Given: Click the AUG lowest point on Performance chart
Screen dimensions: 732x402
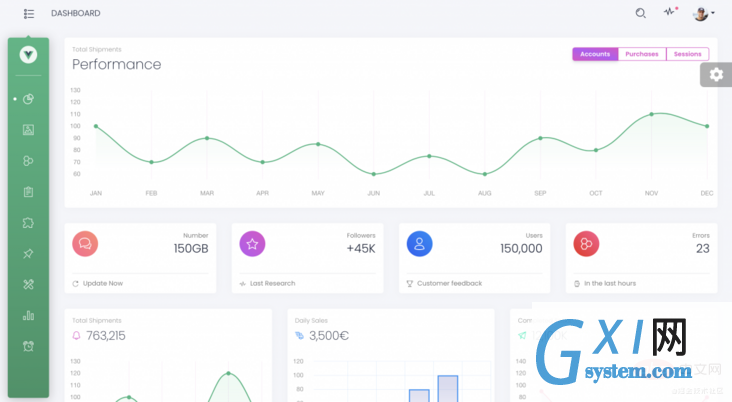Looking at the screenshot, I should tap(485, 174).
